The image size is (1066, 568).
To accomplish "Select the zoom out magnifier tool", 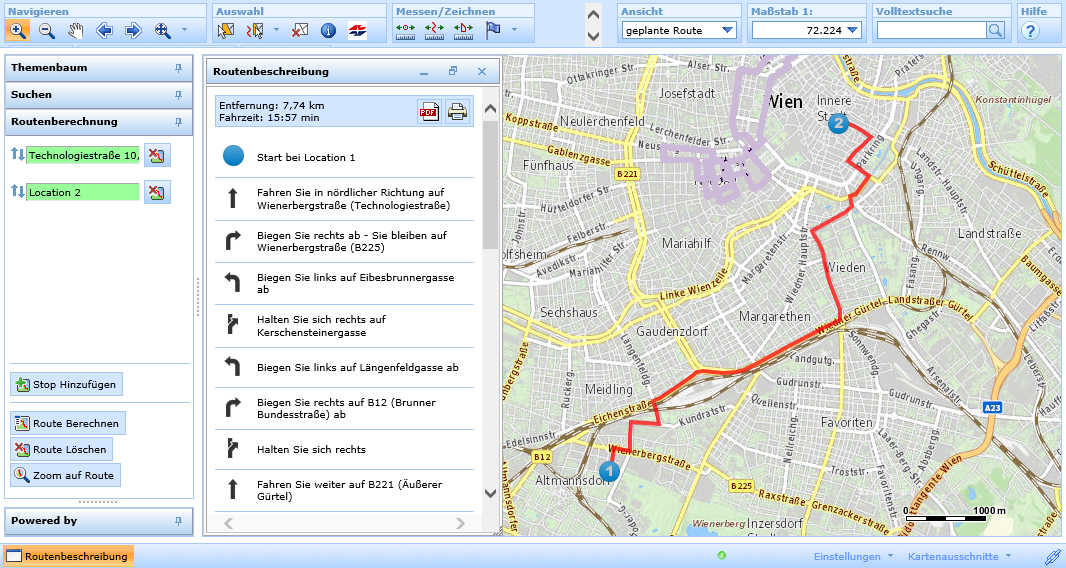I will pyautogui.click(x=46, y=31).
